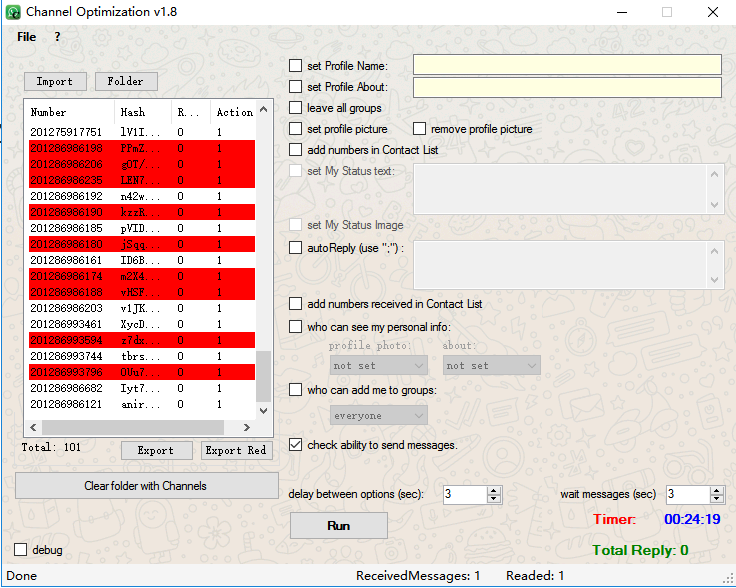
Task: Select row 201286986203
Action: point(142,308)
